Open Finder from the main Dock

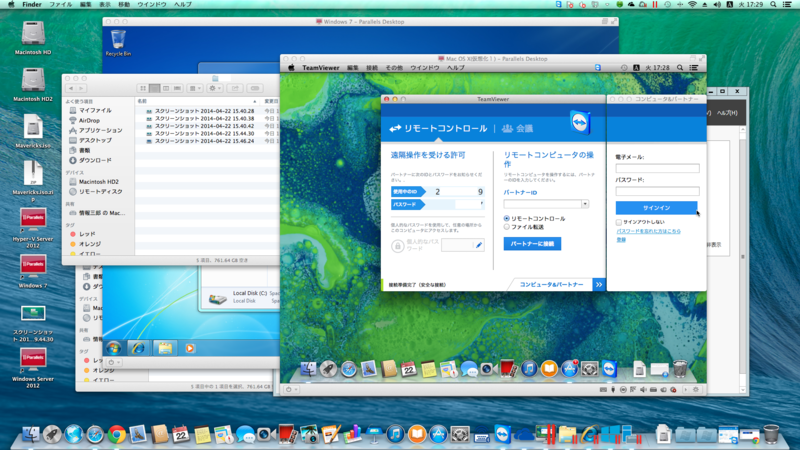click(x=31, y=435)
